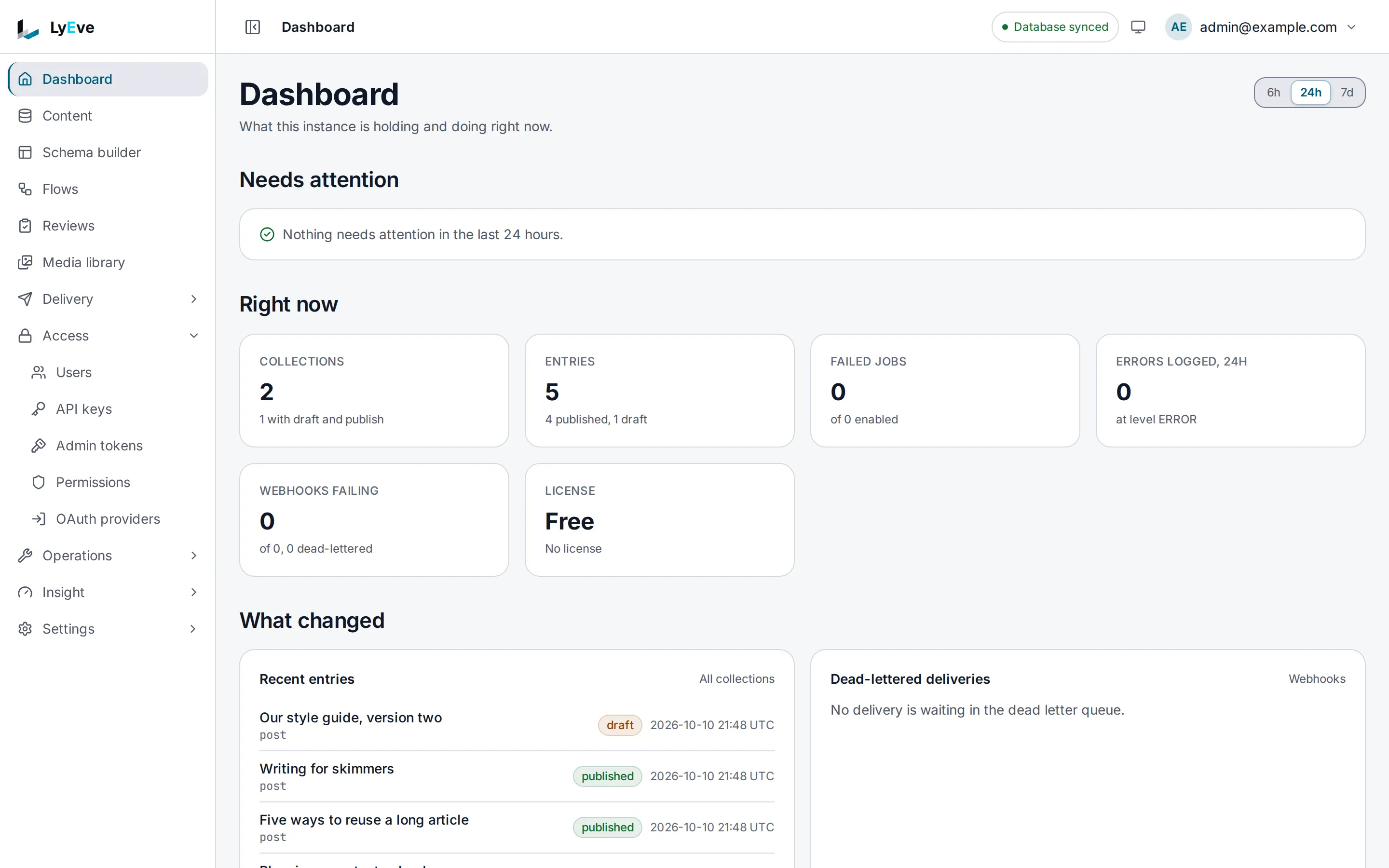Click the Users people icon
The height and width of the screenshot is (868, 1389).
click(39, 373)
